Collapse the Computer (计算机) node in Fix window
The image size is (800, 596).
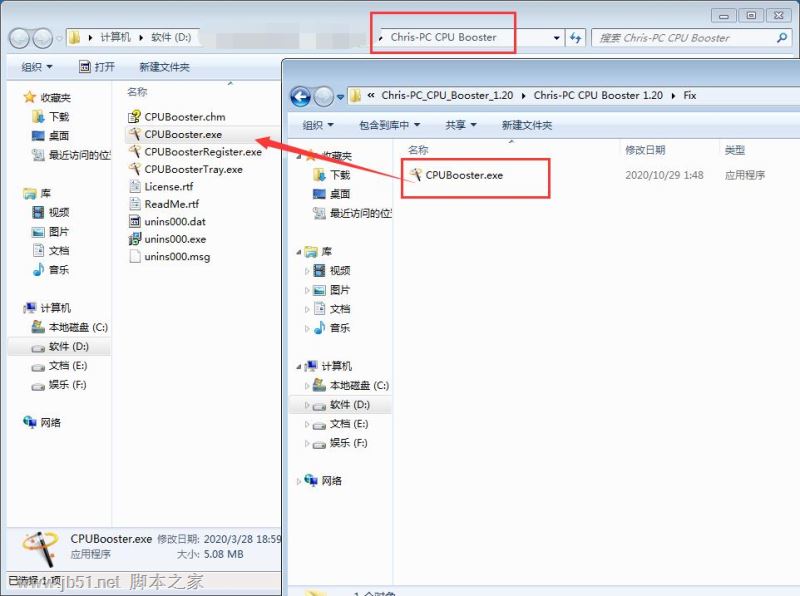click(x=298, y=366)
